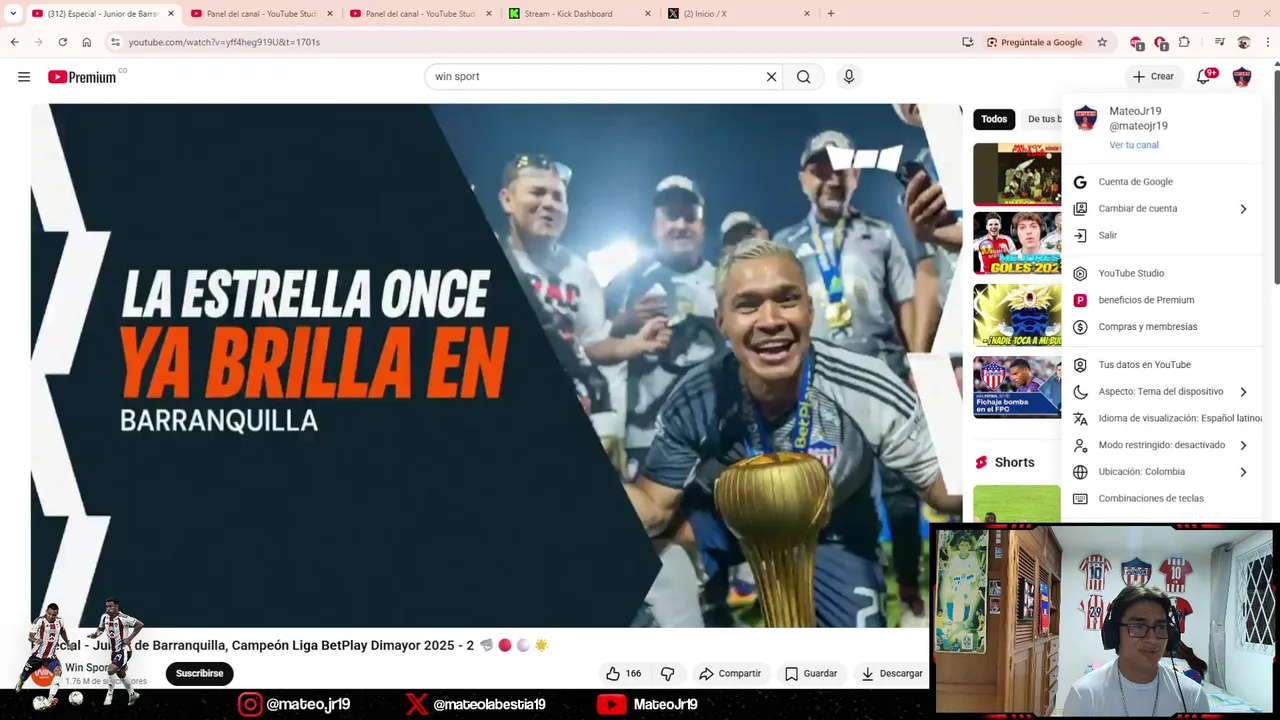The width and height of the screenshot is (1280, 720).
Task: Open Cuenta de Google menu entry
Action: coord(1162,182)
